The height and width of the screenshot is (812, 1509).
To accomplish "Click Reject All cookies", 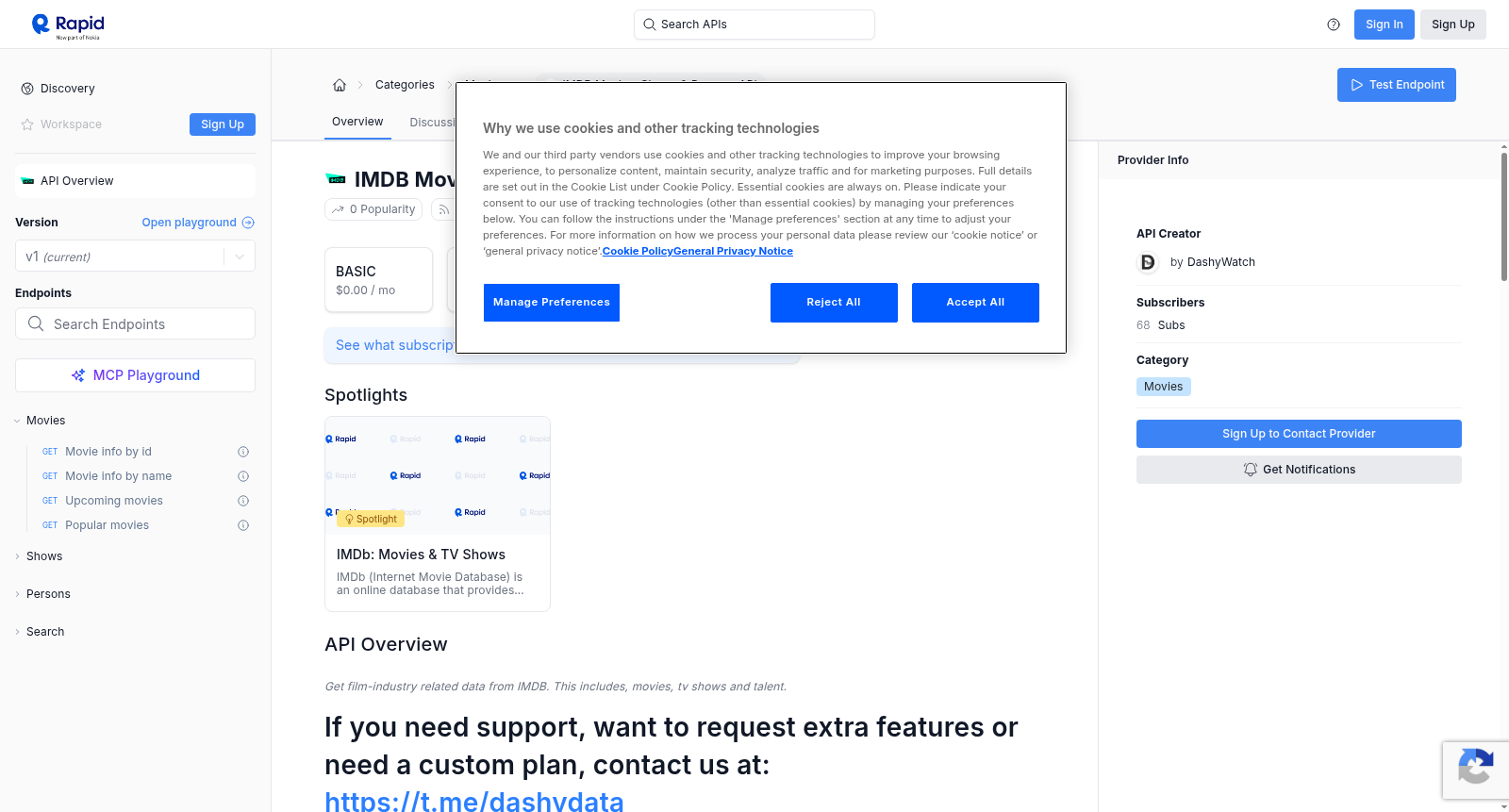I will [x=834, y=303].
